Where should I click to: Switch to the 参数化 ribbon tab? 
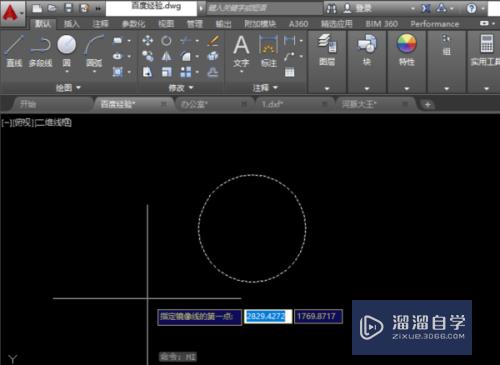[x=133, y=24]
